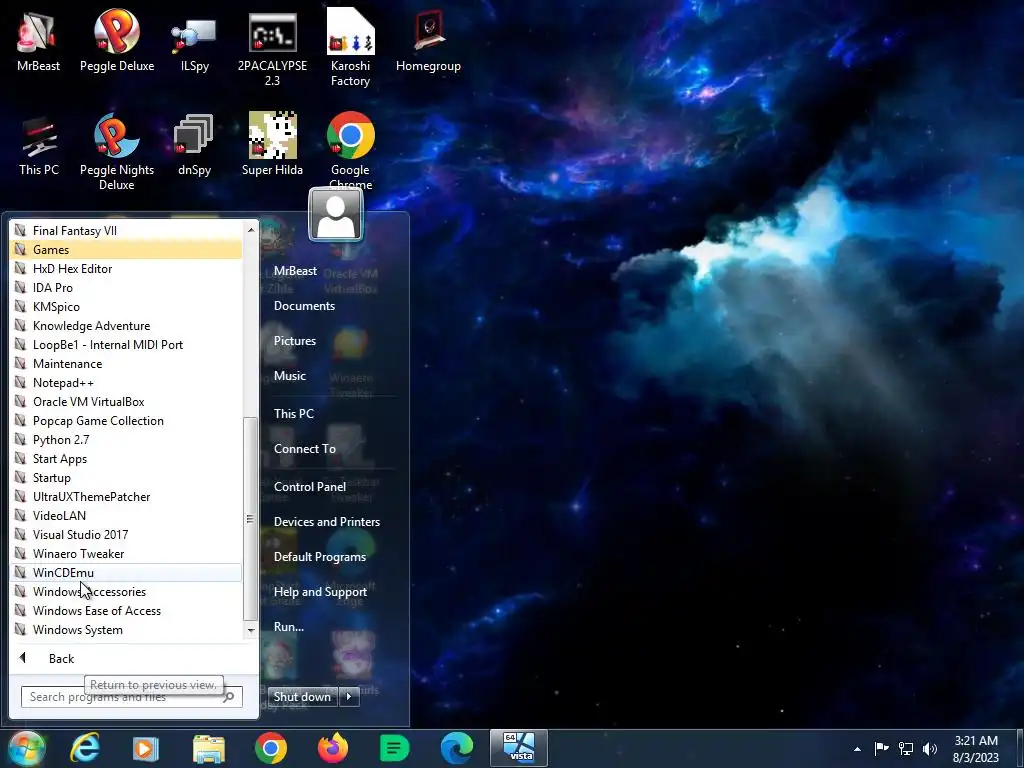Open the Oracle VM VirtualBox folder

[127, 402]
